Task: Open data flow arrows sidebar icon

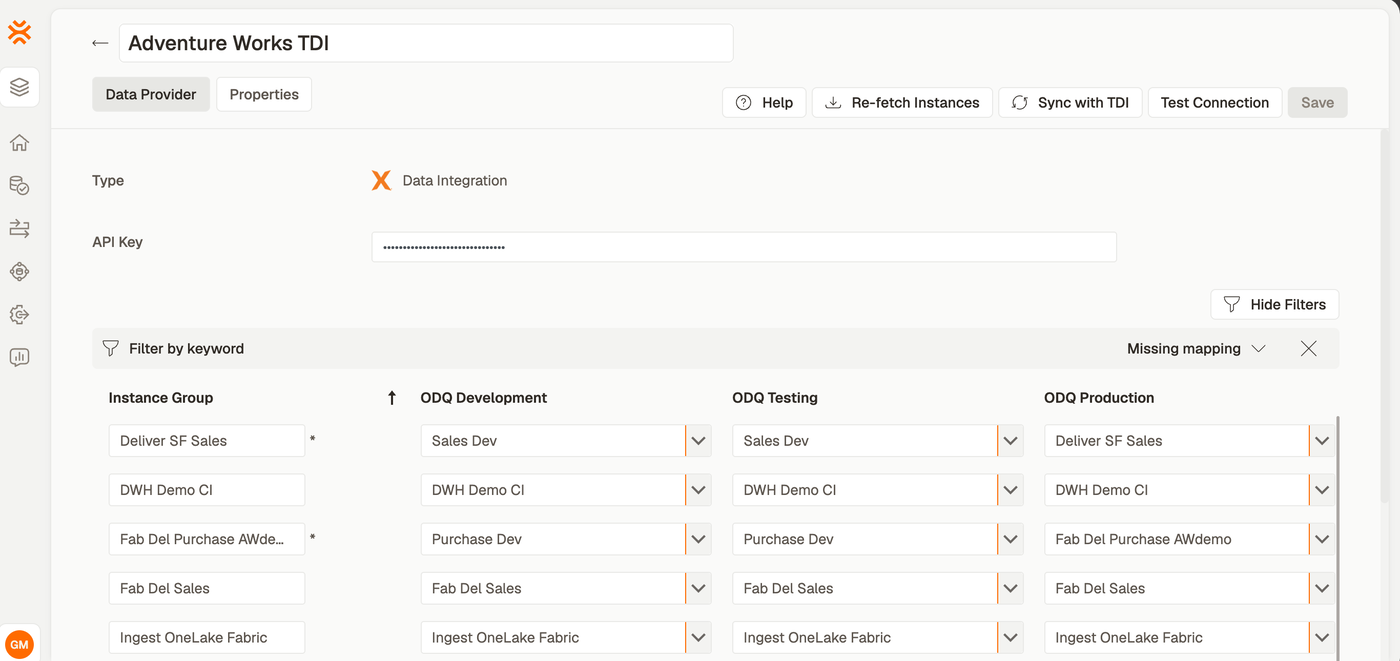Action: click(x=19, y=229)
